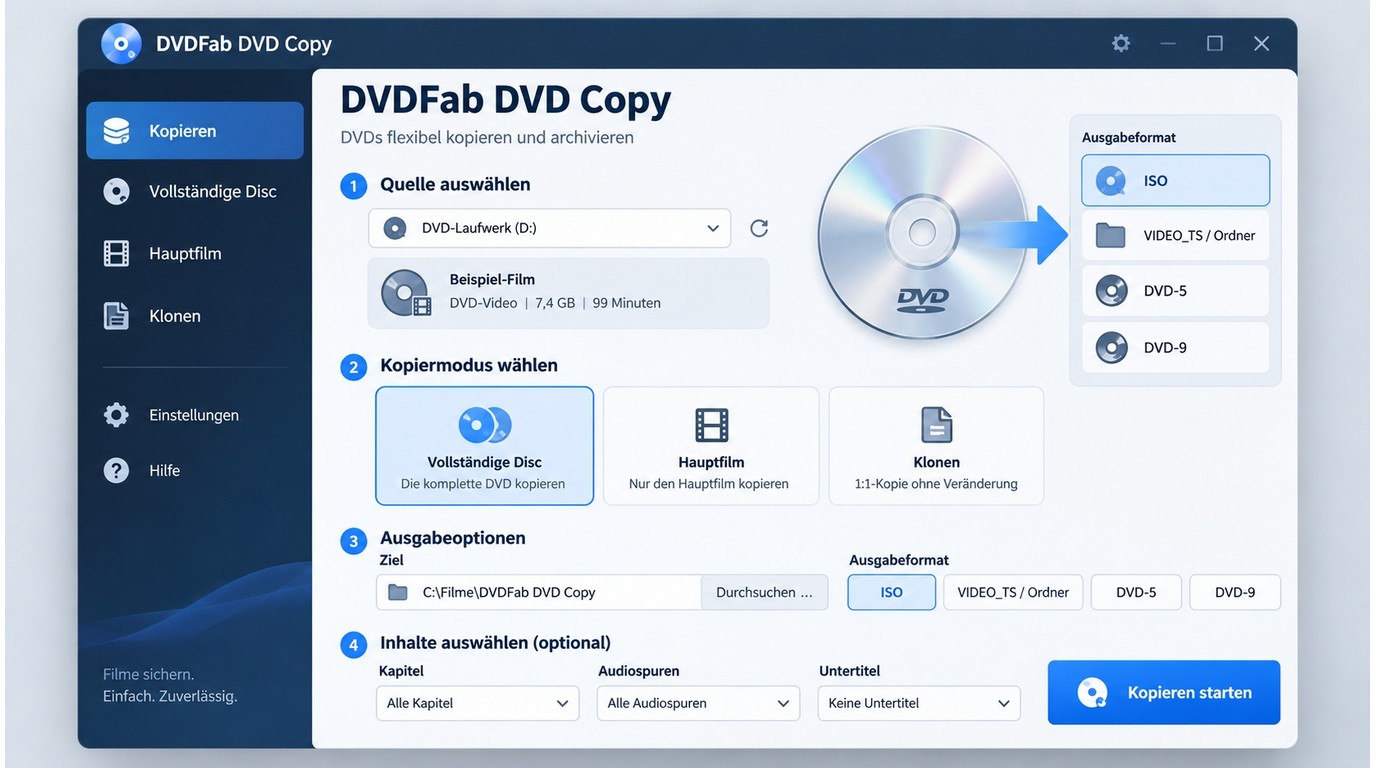Toggle ISO in the Ausgabeoptionen row

coord(892,592)
